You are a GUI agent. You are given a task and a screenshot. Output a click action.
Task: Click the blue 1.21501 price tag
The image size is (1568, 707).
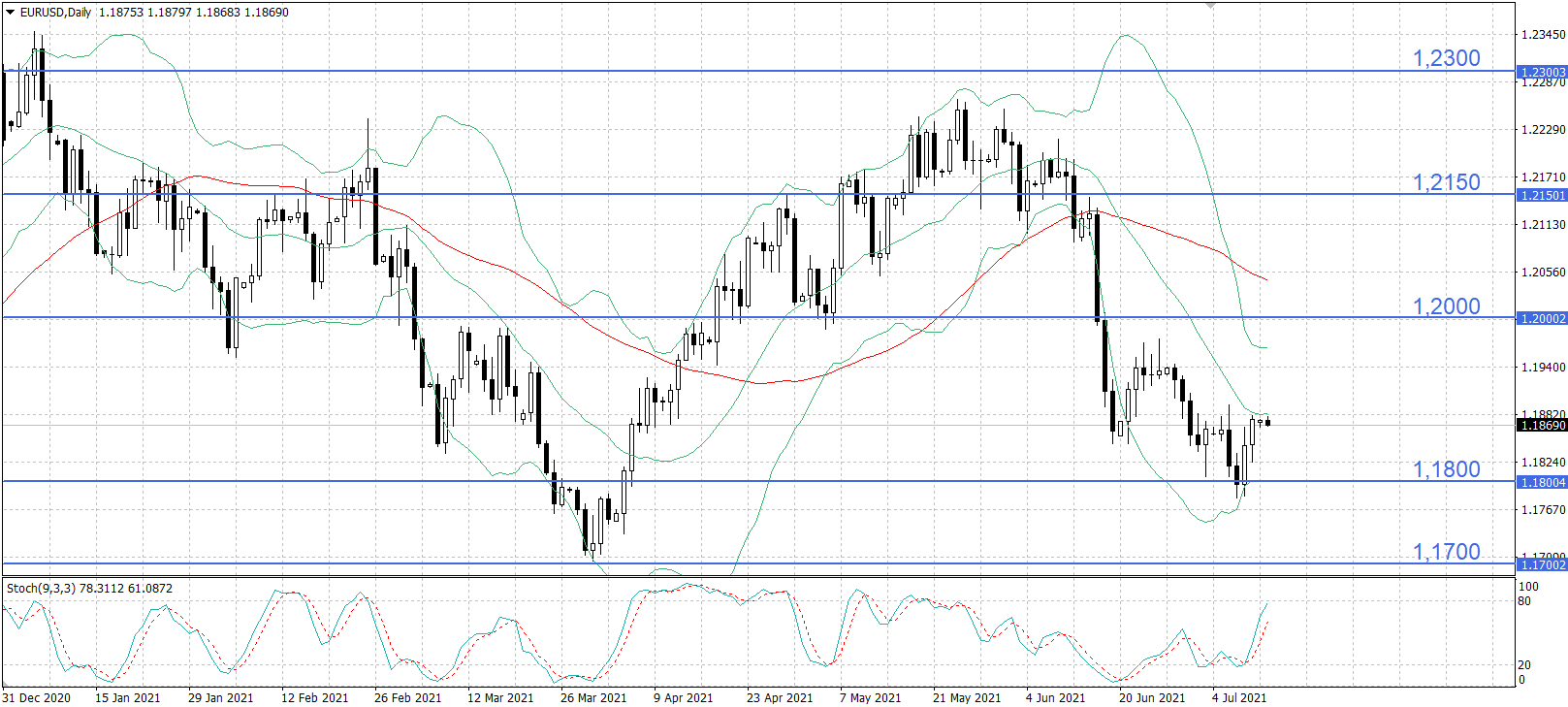coord(1542,195)
